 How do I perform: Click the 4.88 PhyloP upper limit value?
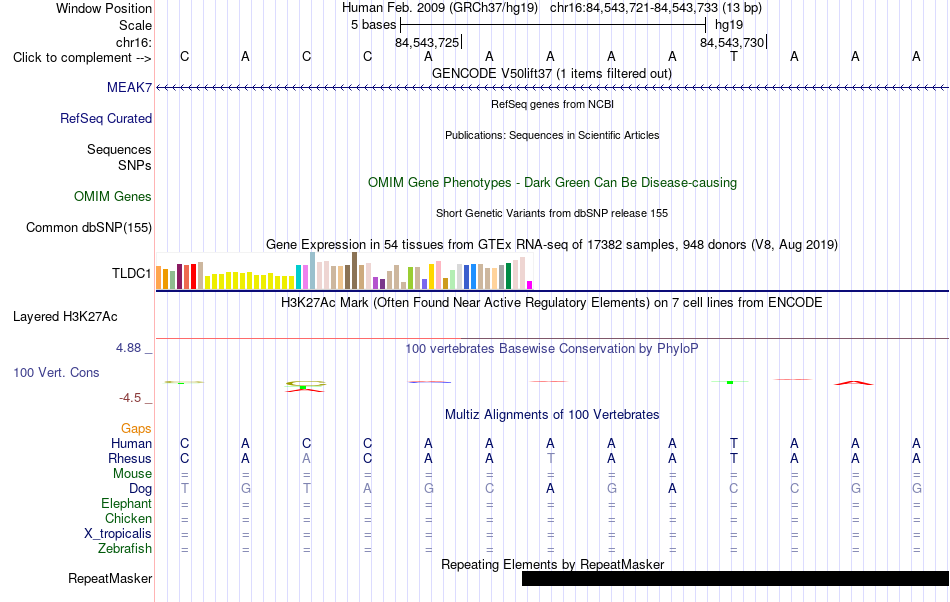click(x=128, y=348)
